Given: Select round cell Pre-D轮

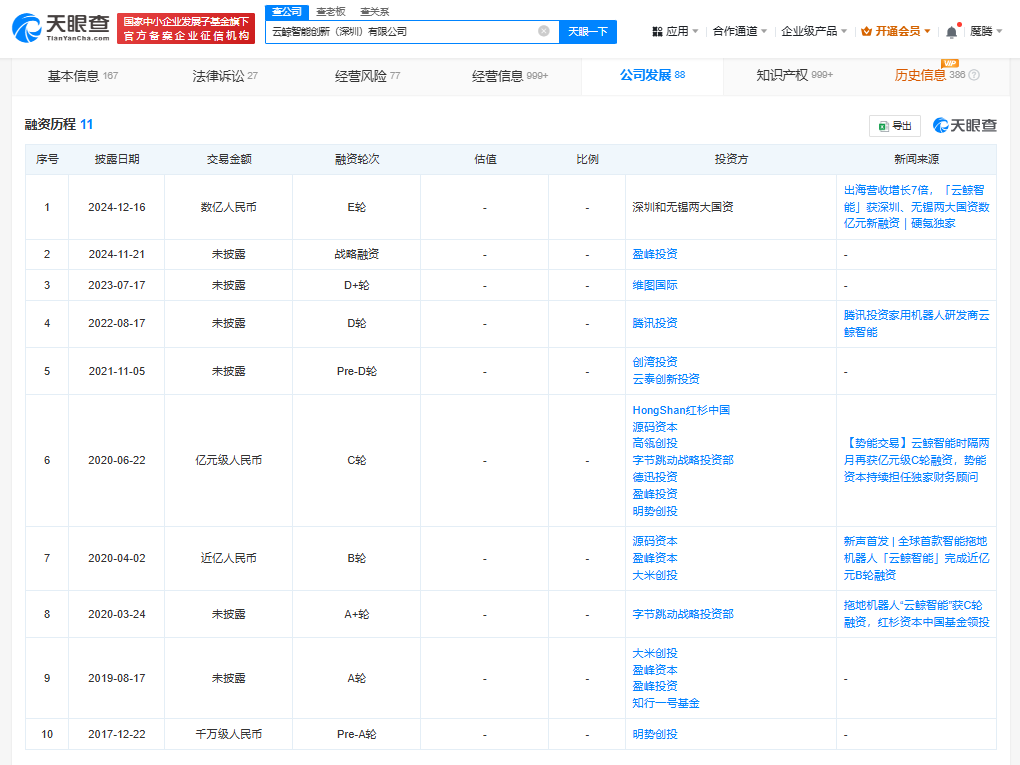Looking at the screenshot, I should [x=357, y=371].
